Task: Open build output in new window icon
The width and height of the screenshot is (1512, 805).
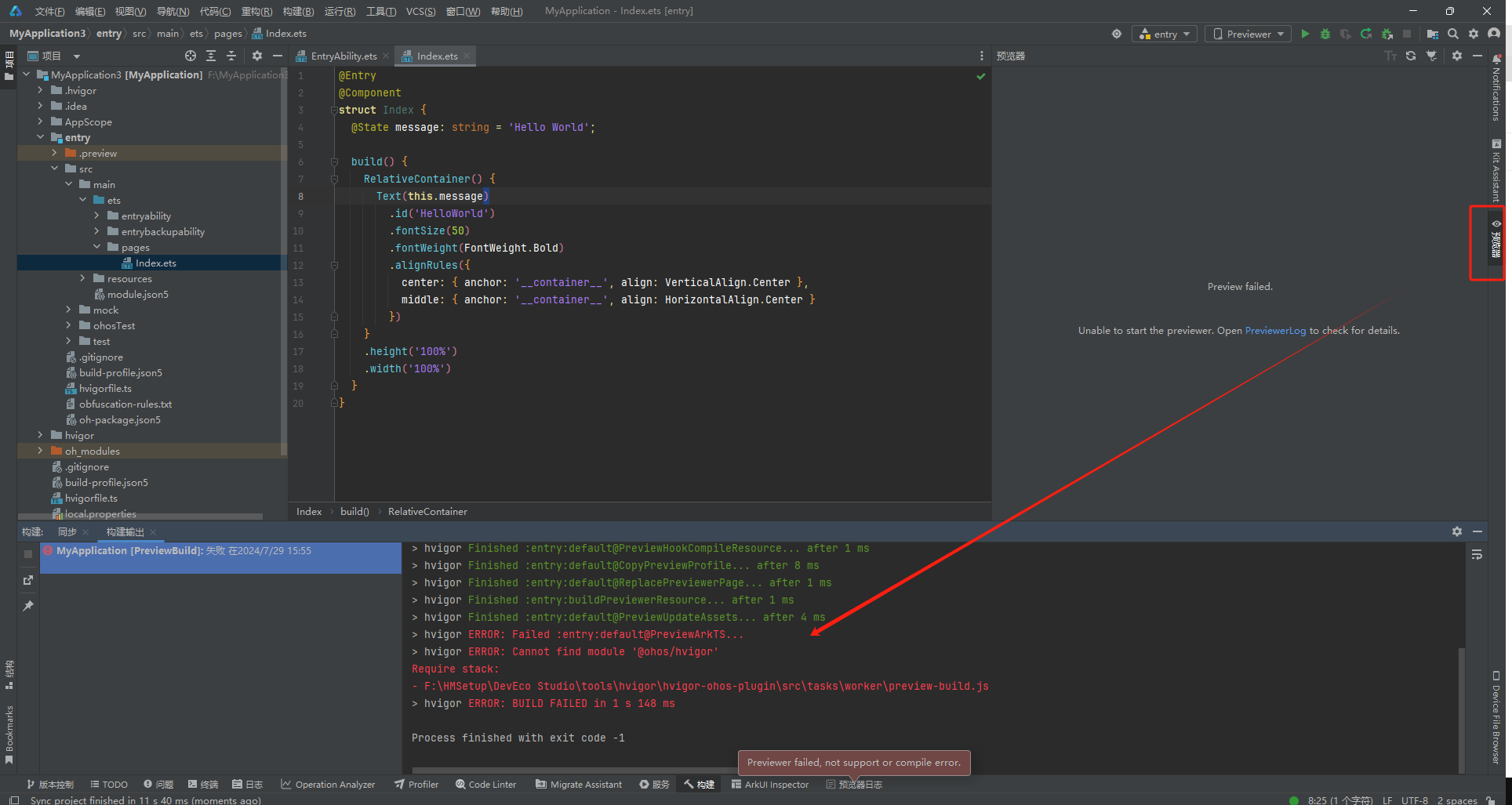Action: click(28, 580)
